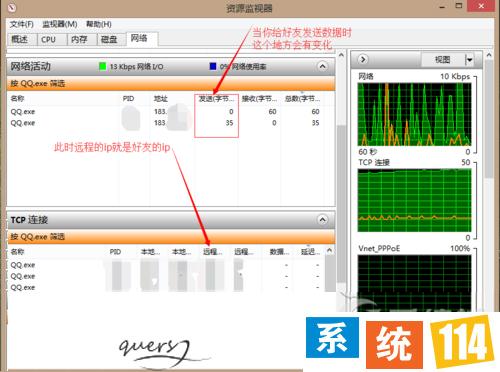Viewport: 500px width, 372px height.
Task: Click the Vnet_PPPoE graph
Action: pyautogui.click(x=414, y=283)
